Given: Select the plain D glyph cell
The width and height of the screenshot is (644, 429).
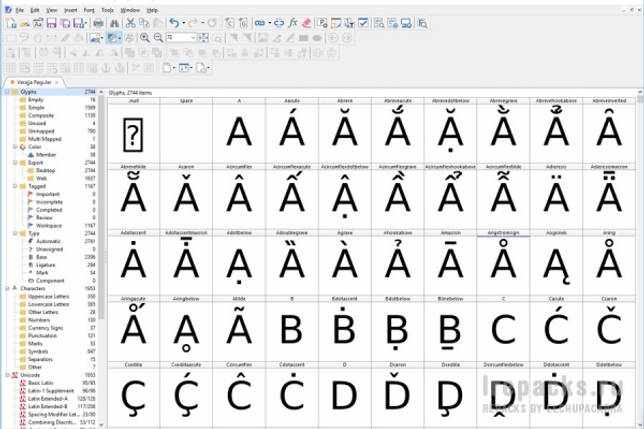Looking at the screenshot, I should pyautogui.click(x=345, y=395).
